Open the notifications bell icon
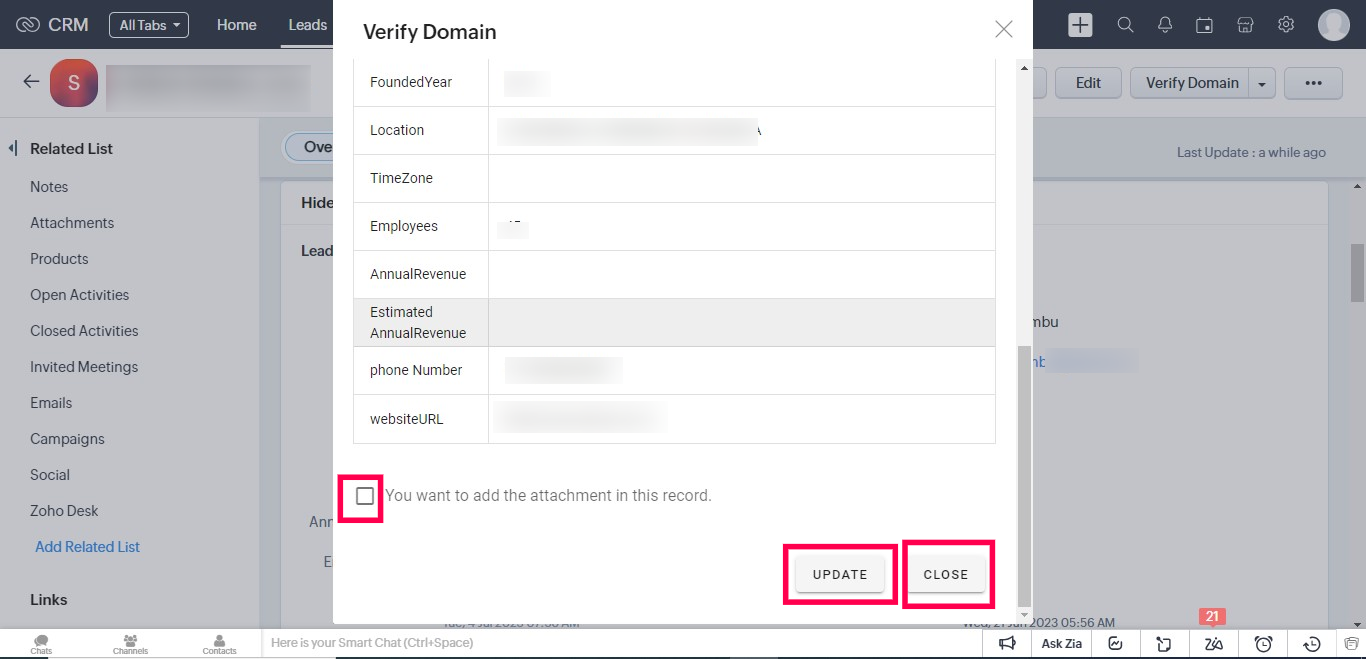 coord(1165,25)
